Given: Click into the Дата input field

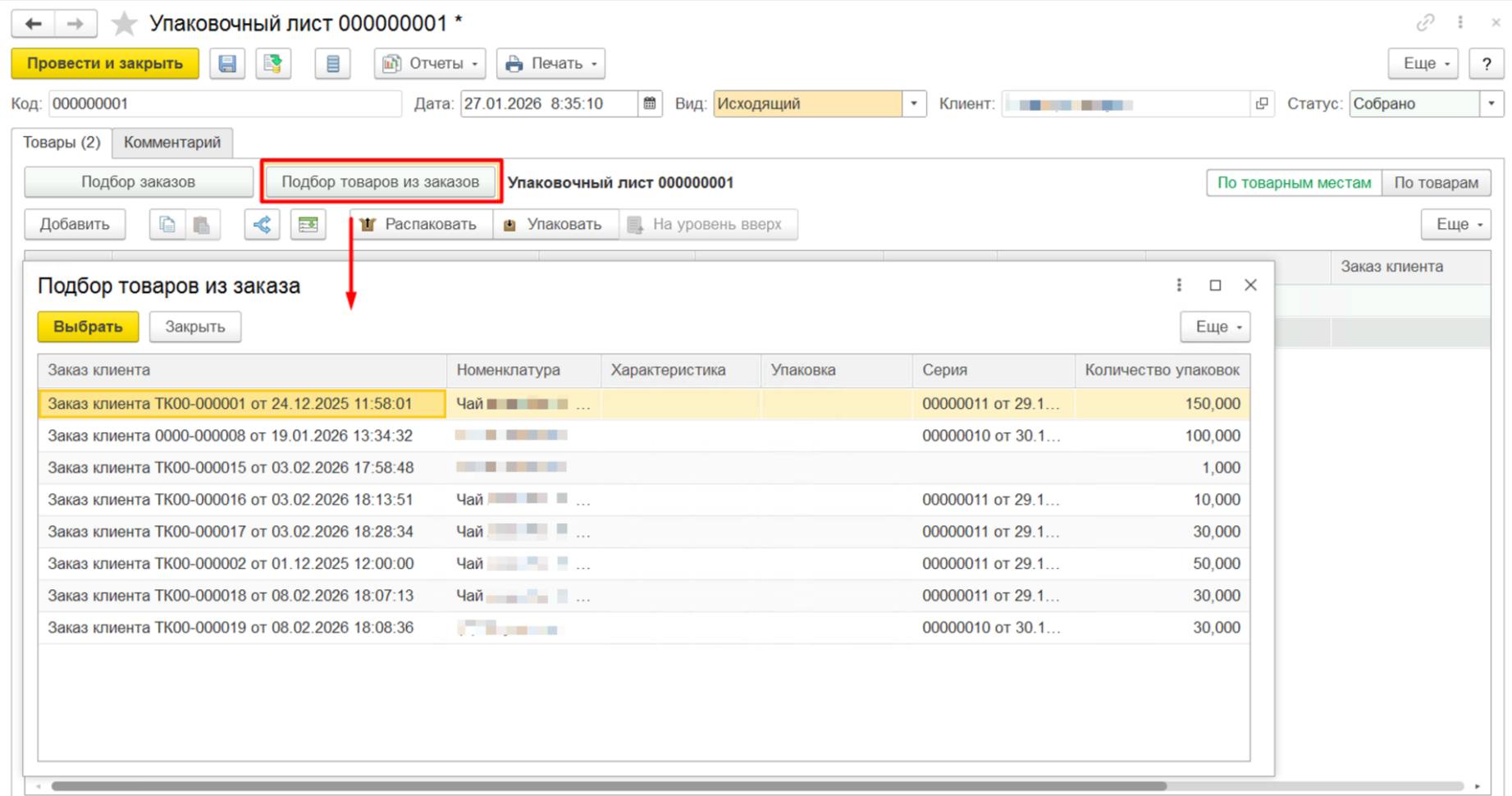Looking at the screenshot, I should pos(549,103).
